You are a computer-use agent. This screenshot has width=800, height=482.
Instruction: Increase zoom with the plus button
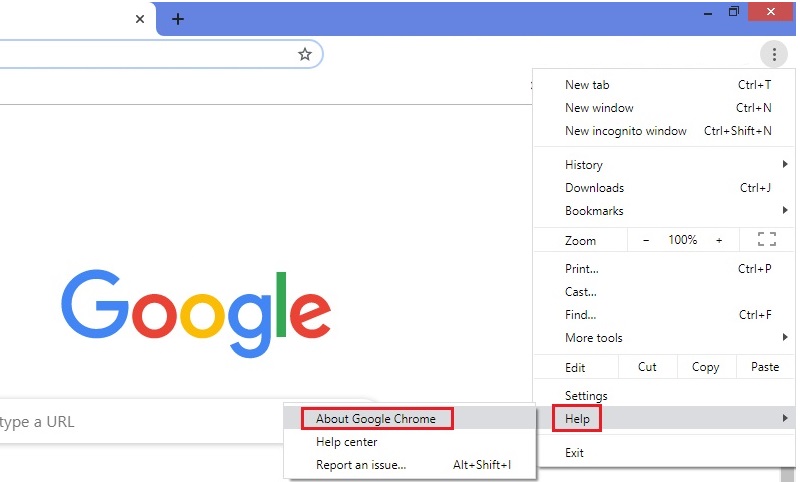(718, 240)
